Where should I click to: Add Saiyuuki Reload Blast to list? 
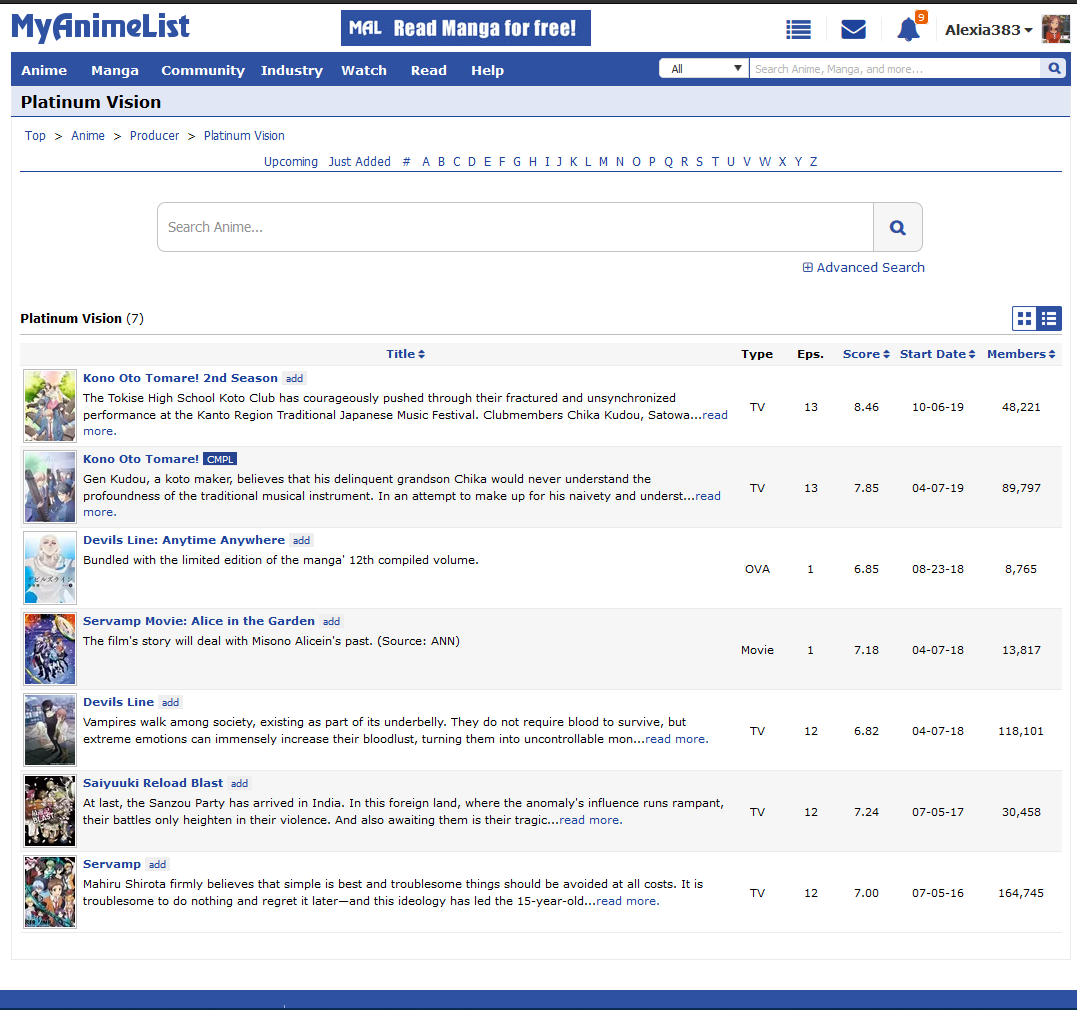click(x=239, y=784)
